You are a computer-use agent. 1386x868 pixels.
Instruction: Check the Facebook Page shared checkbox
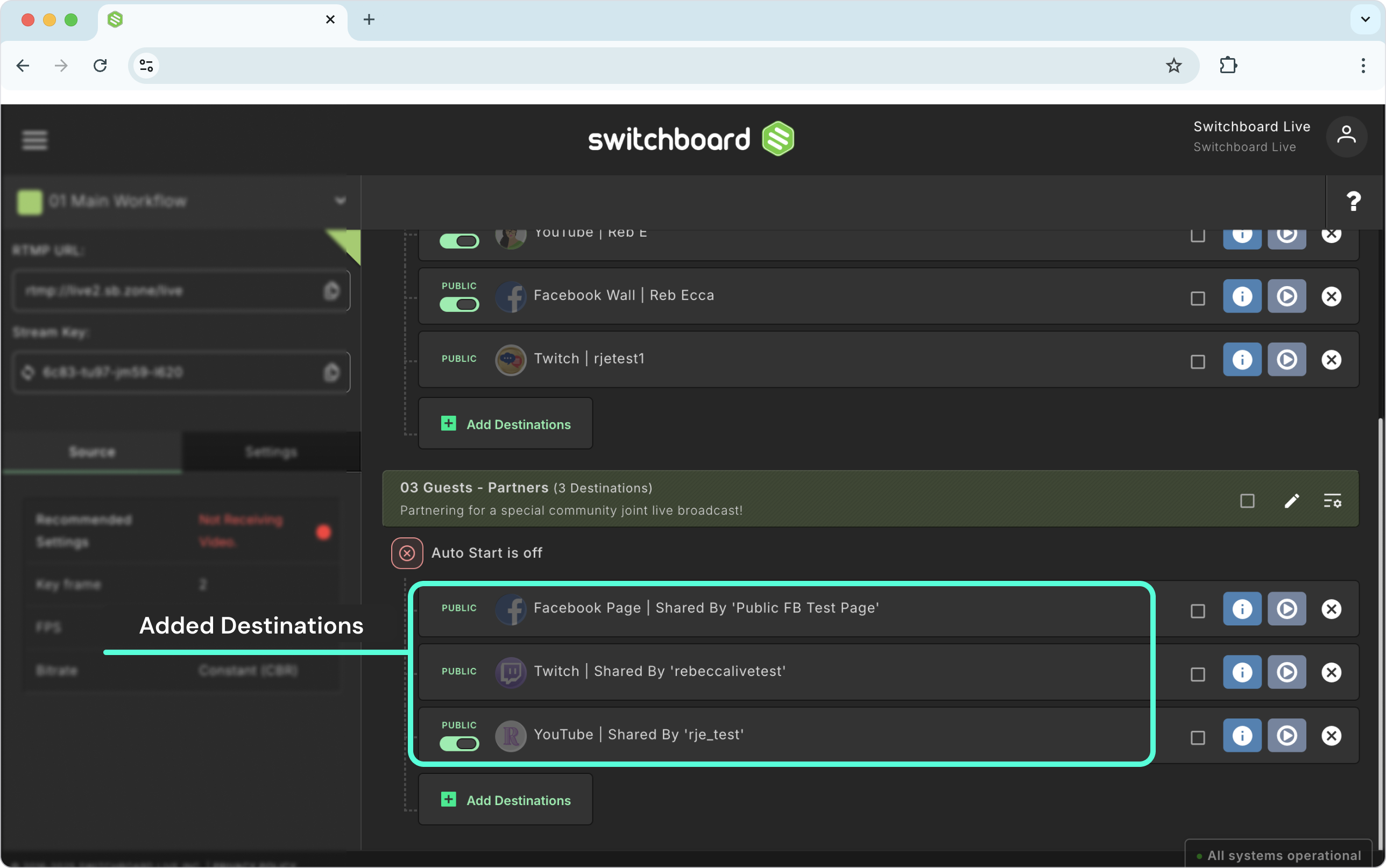[x=1197, y=610]
